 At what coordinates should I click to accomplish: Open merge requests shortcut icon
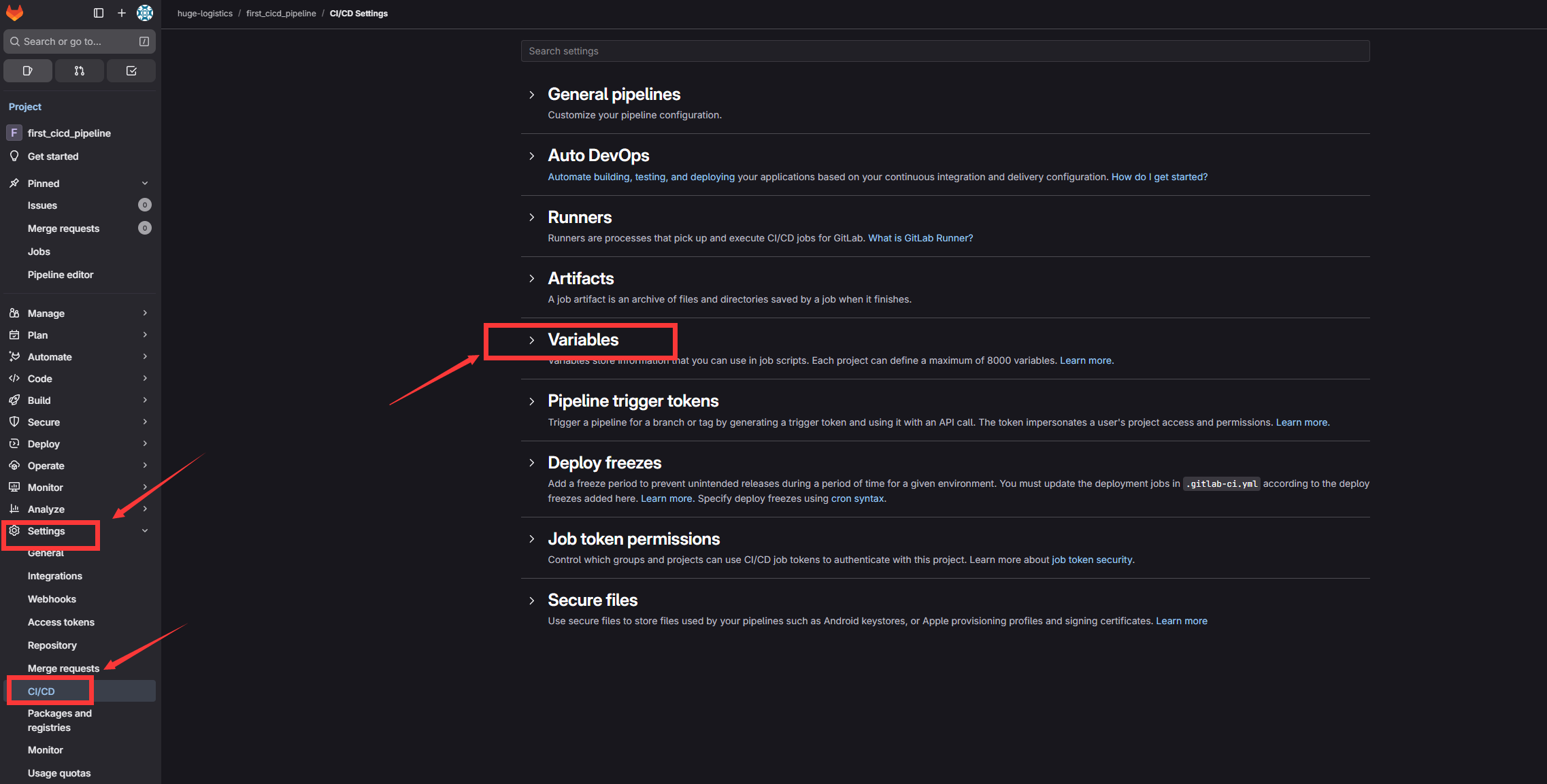point(80,71)
